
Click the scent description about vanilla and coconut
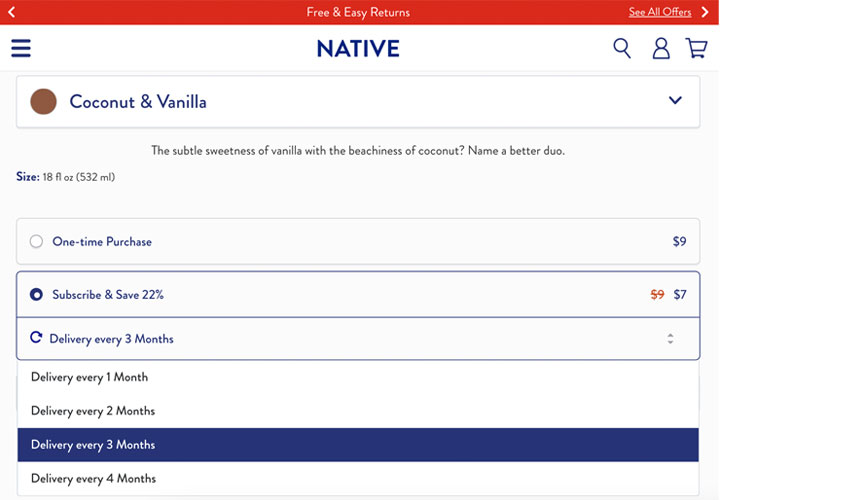(x=358, y=150)
